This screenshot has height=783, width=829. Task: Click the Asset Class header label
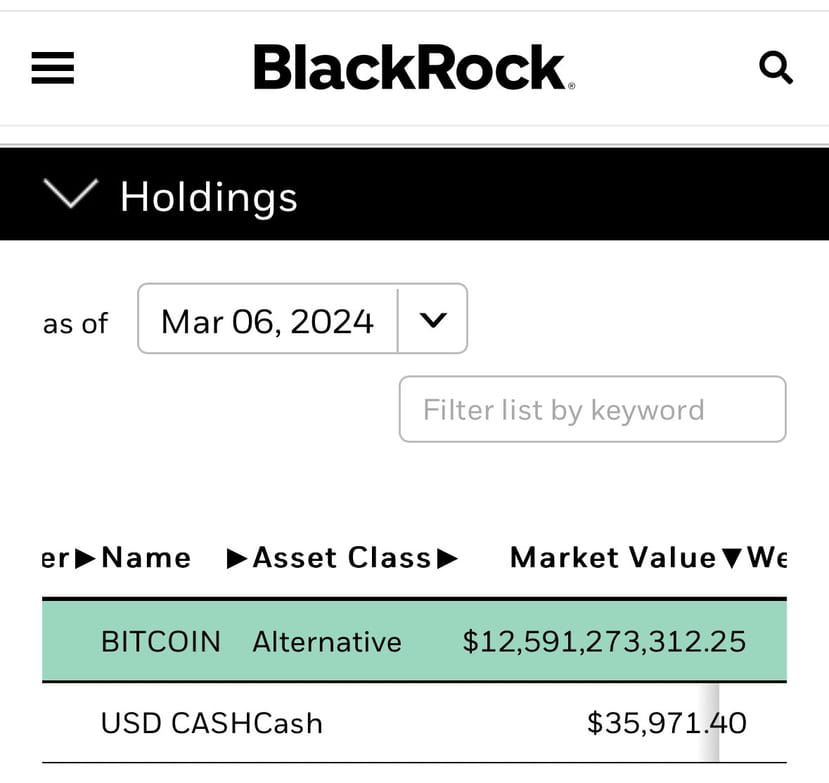coord(345,558)
